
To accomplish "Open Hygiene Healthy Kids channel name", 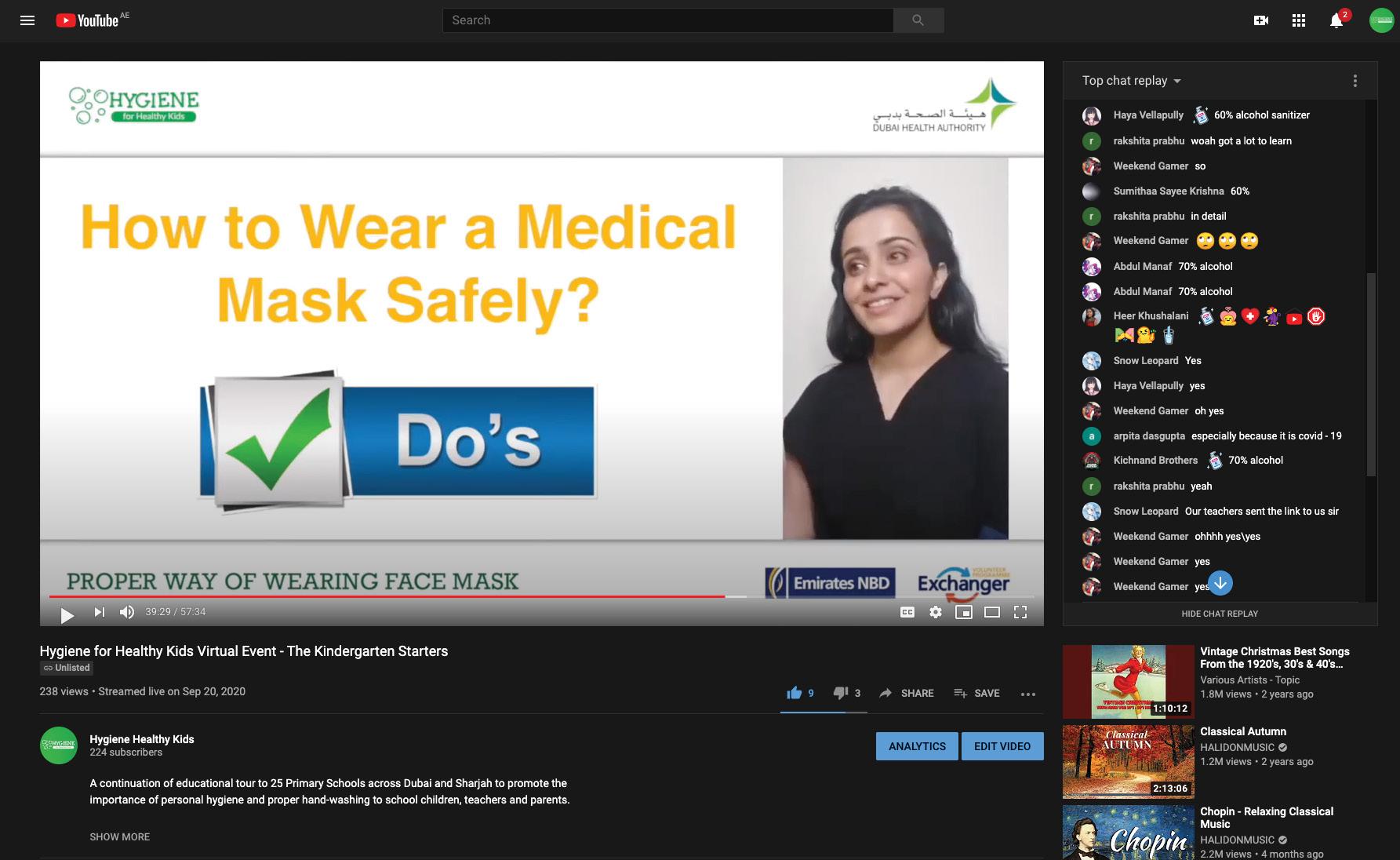I will coord(142,739).
